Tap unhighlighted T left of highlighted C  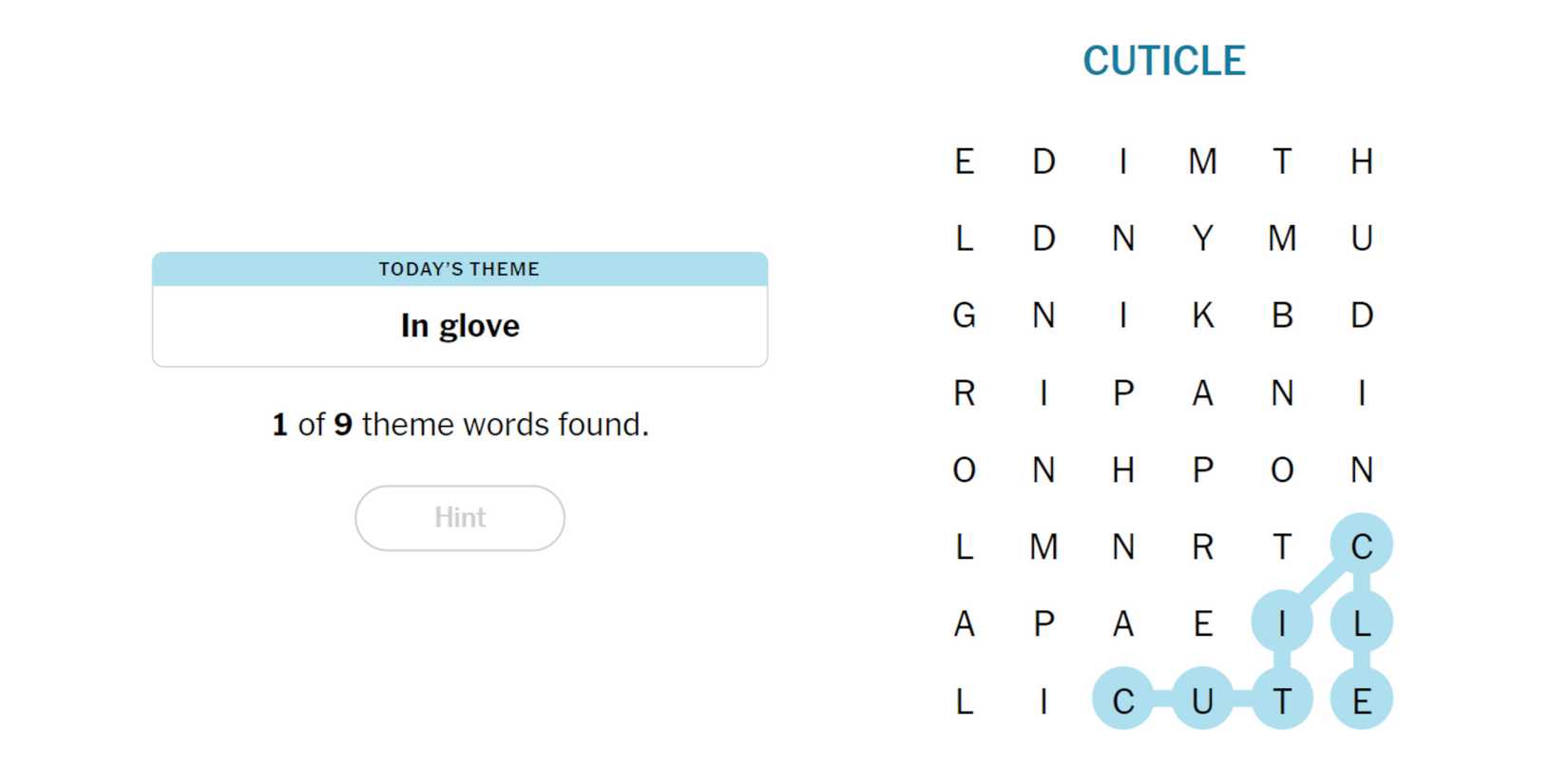pos(1282,546)
